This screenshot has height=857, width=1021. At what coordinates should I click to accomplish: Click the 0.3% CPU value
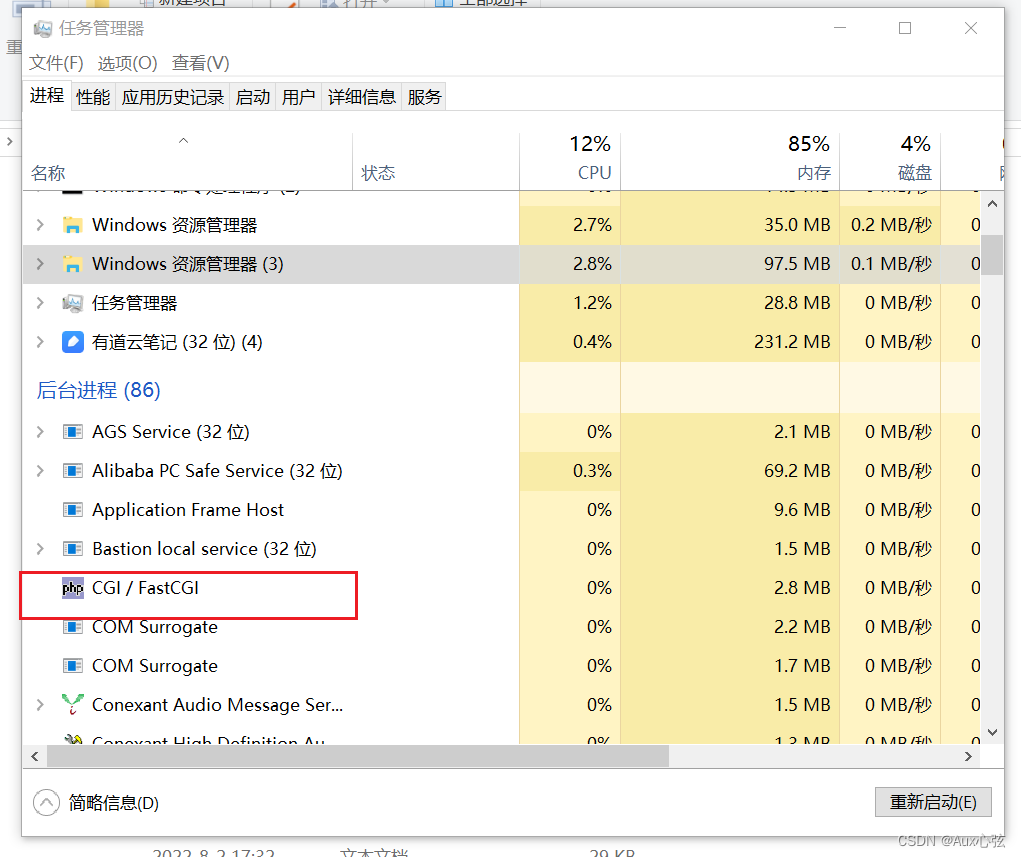tap(592, 471)
